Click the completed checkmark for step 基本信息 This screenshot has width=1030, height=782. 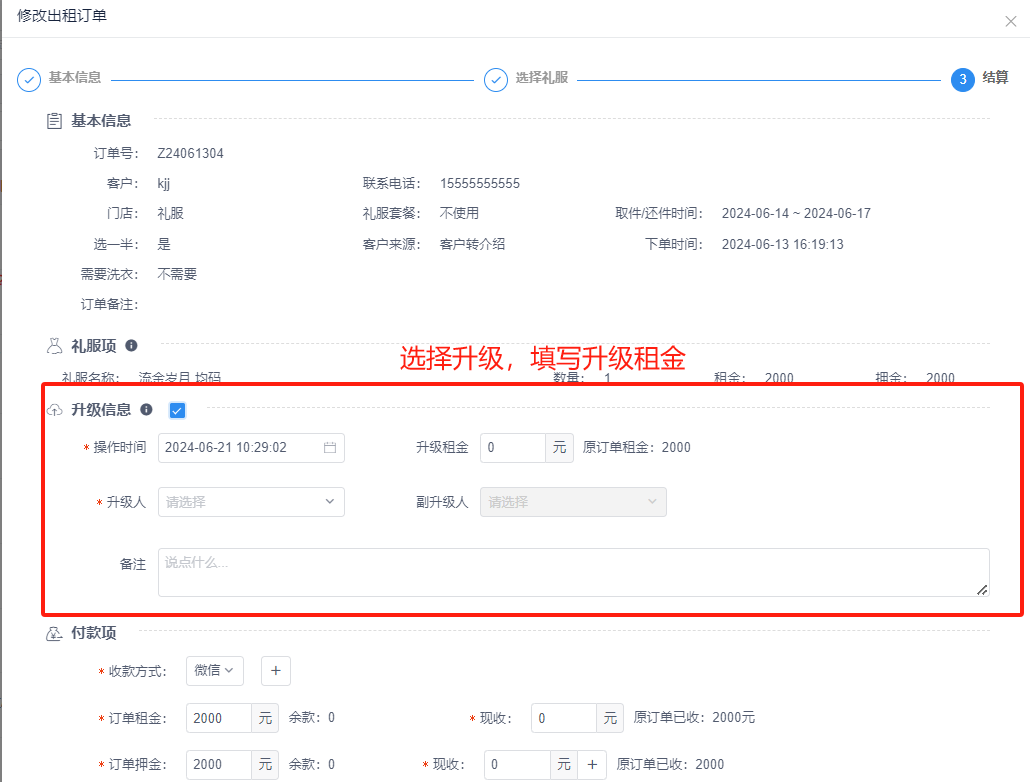coord(29,79)
